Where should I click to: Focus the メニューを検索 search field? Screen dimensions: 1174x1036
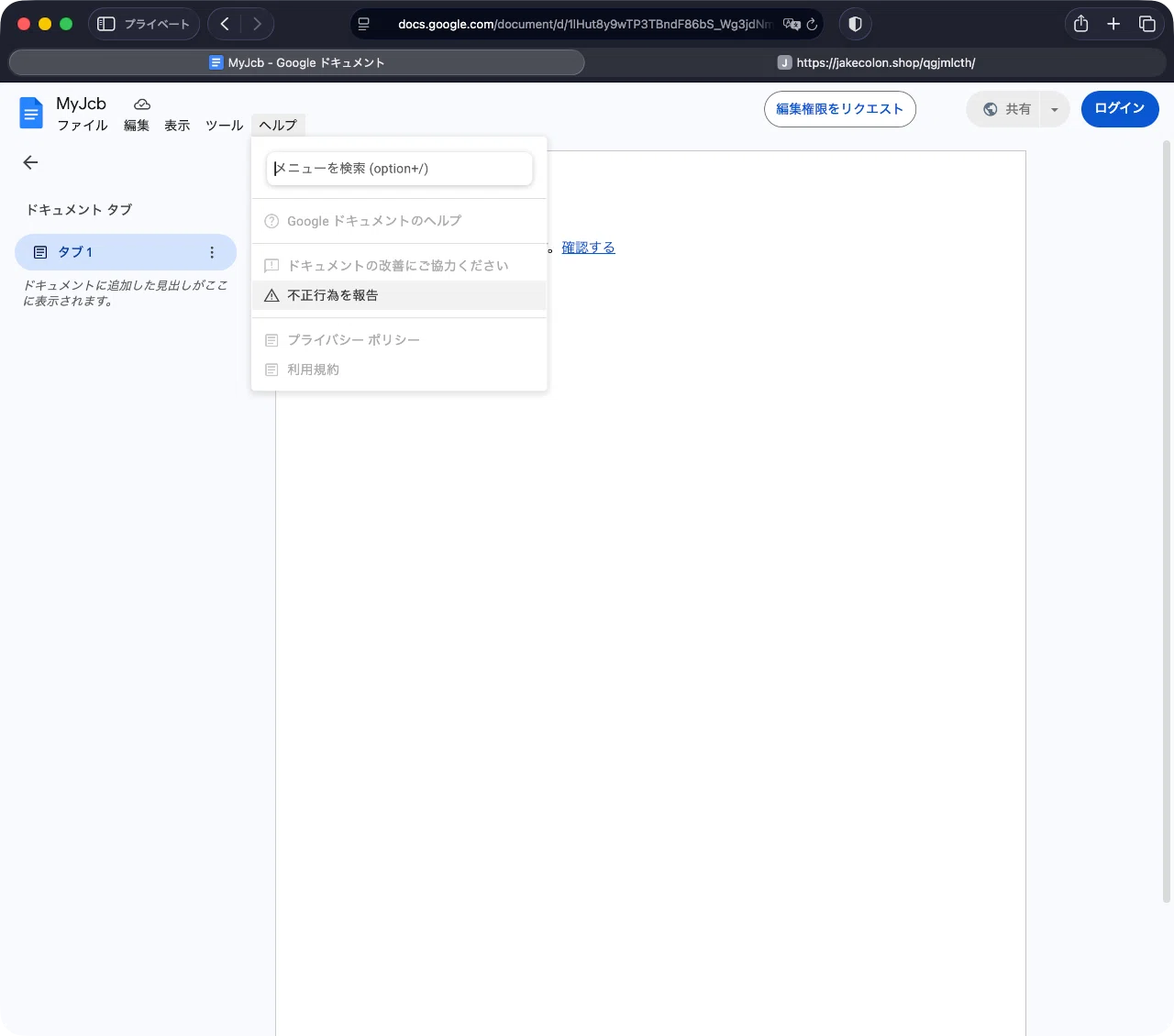400,169
